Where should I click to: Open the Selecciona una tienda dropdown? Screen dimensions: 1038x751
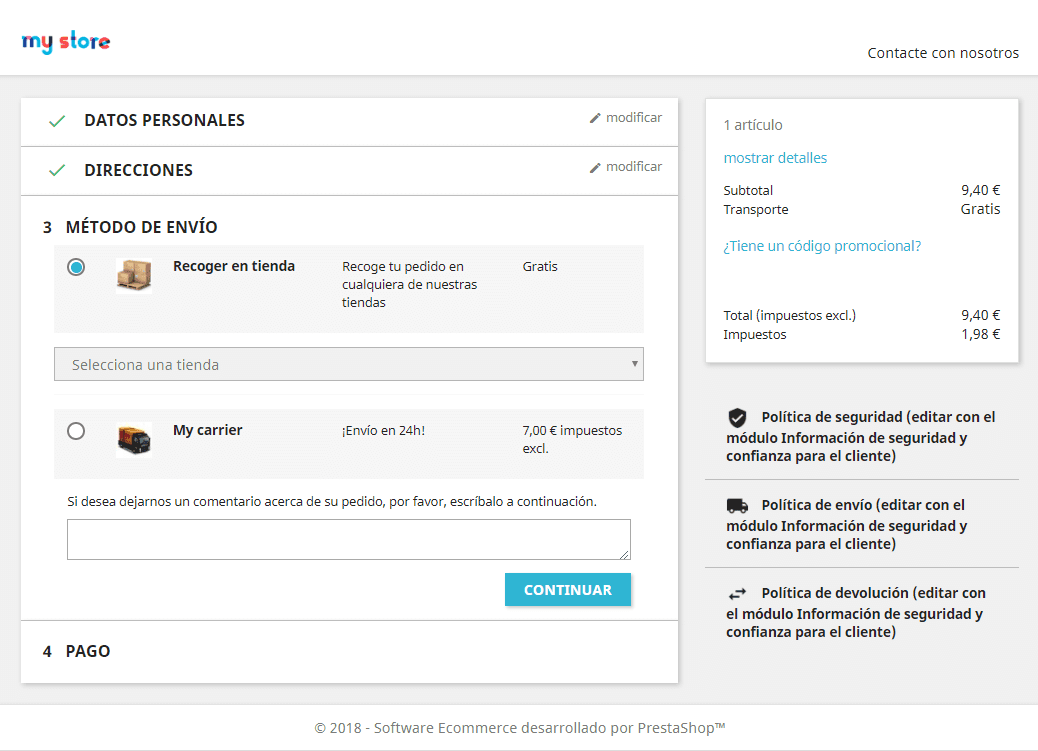(x=348, y=364)
